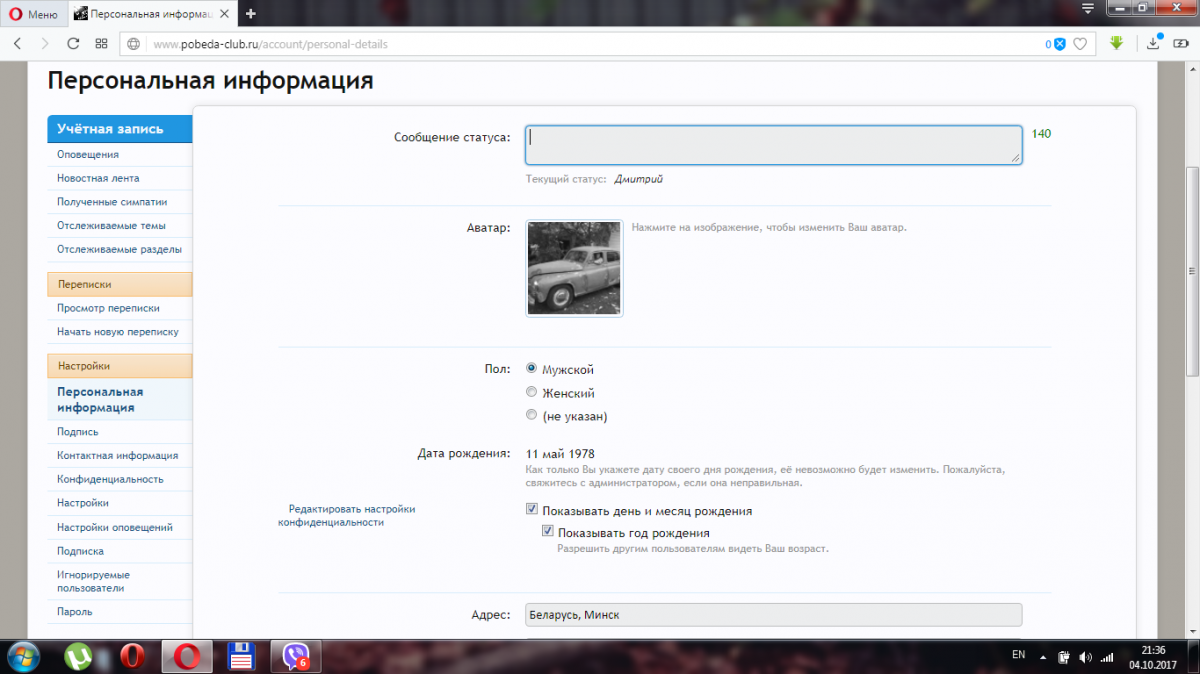Image resolution: width=1200 pixels, height=674 pixels.
Task: Click the ad blocker shield icon
Action: point(1060,44)
